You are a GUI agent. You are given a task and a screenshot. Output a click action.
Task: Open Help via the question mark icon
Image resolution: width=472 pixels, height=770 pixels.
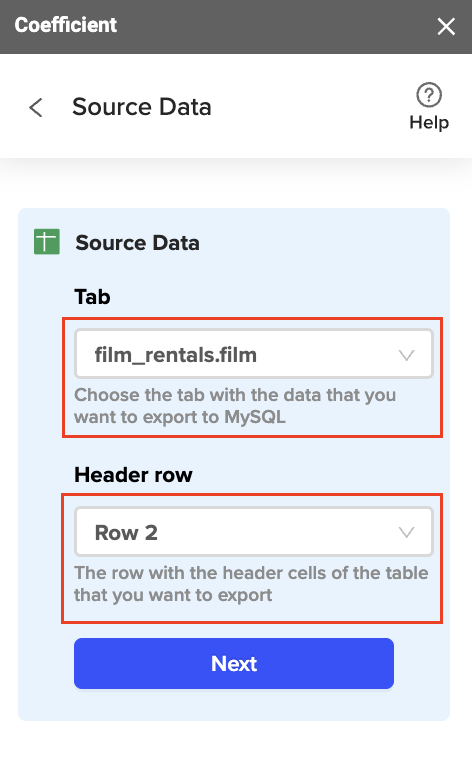pyautogui.click(x=429, y=94)
